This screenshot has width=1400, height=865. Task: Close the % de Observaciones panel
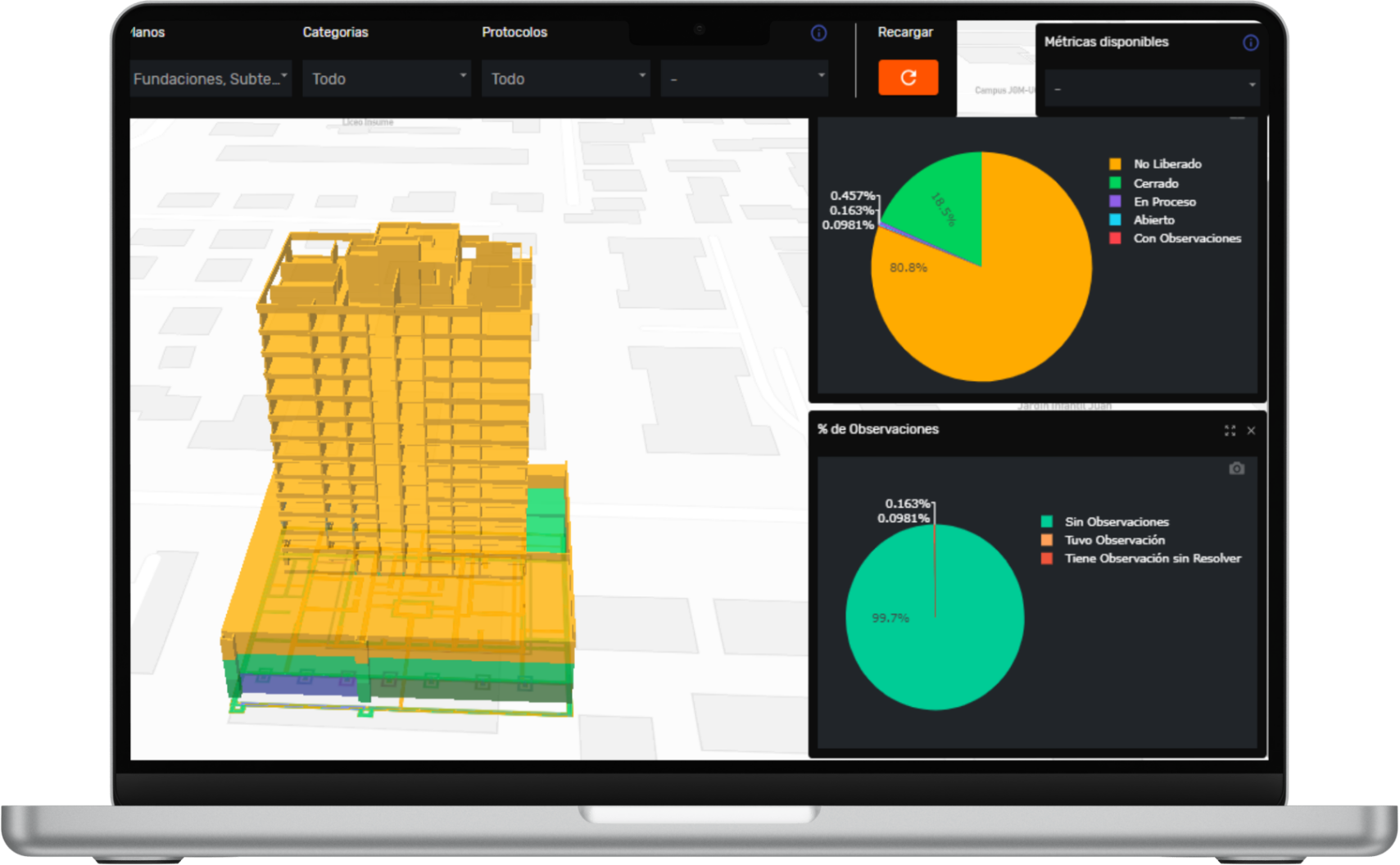point(1251,431)
